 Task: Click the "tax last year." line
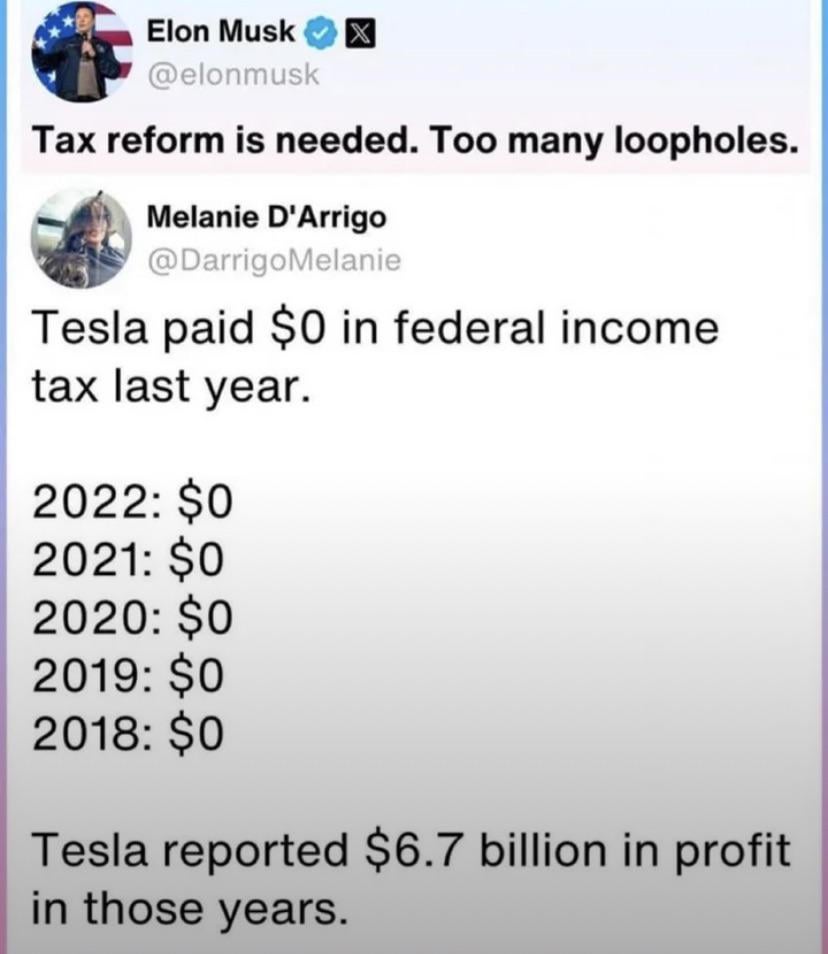166,383
